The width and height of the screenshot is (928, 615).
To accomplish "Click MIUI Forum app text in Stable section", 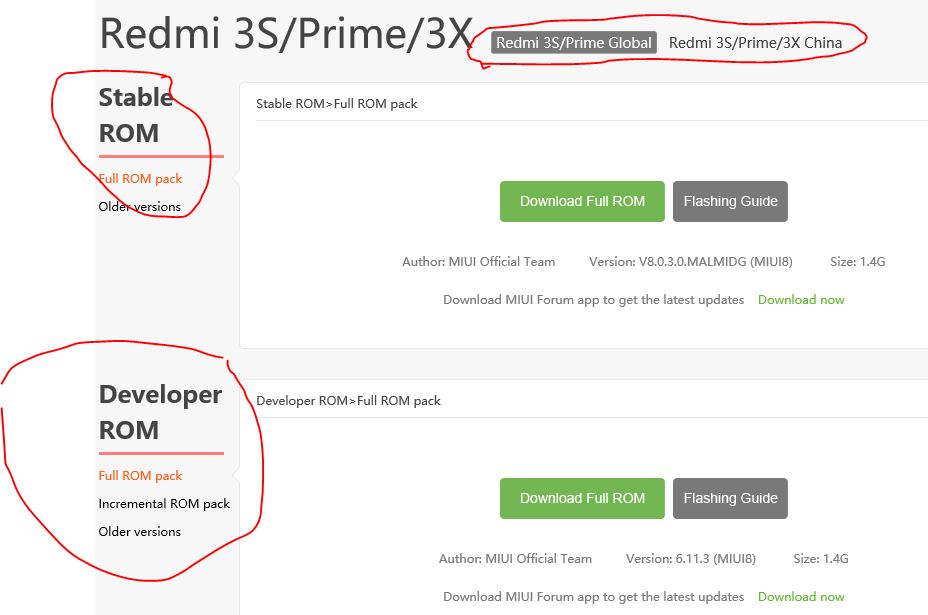I will (x=594, y=300).
